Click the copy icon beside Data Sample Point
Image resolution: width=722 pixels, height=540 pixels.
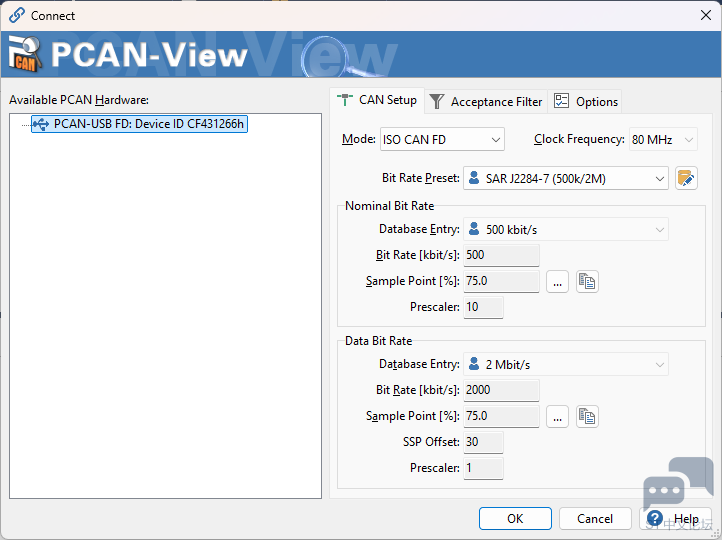click(587, 417)
